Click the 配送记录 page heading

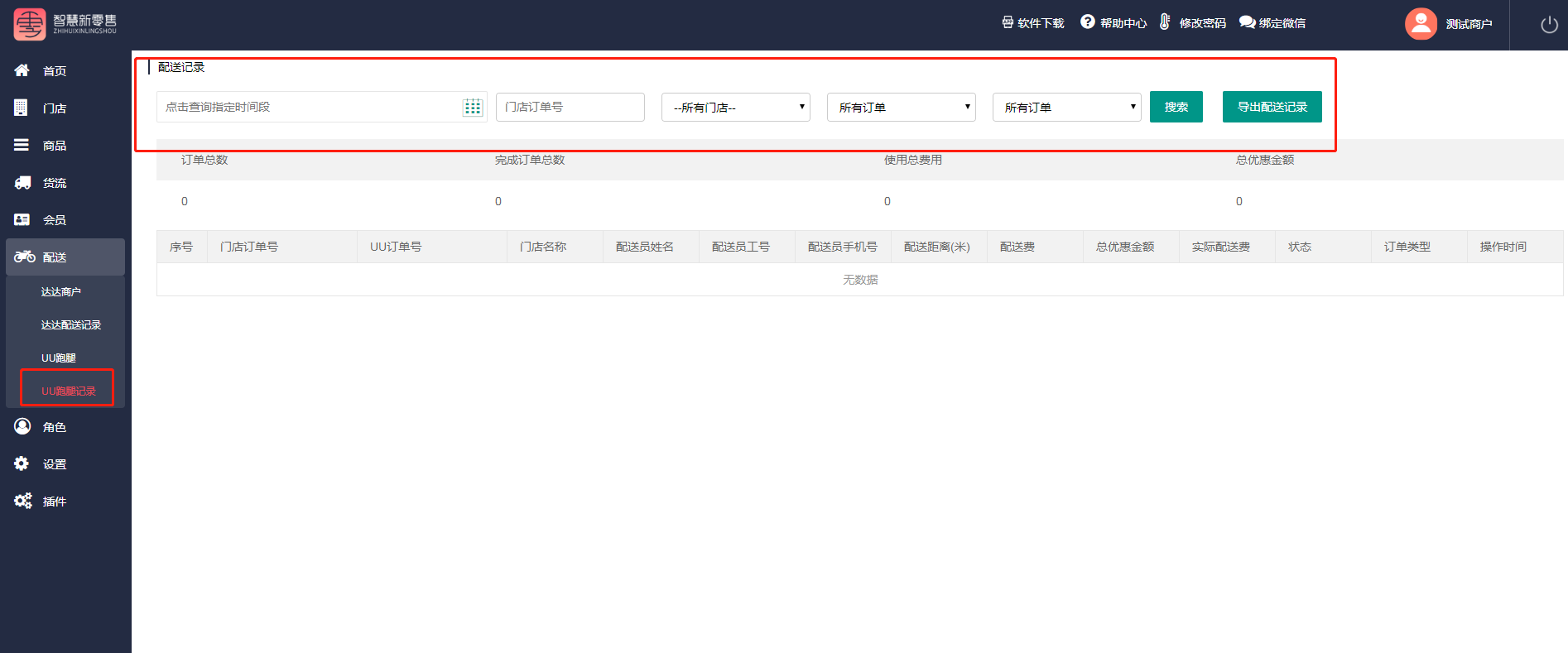pos(181,67)
